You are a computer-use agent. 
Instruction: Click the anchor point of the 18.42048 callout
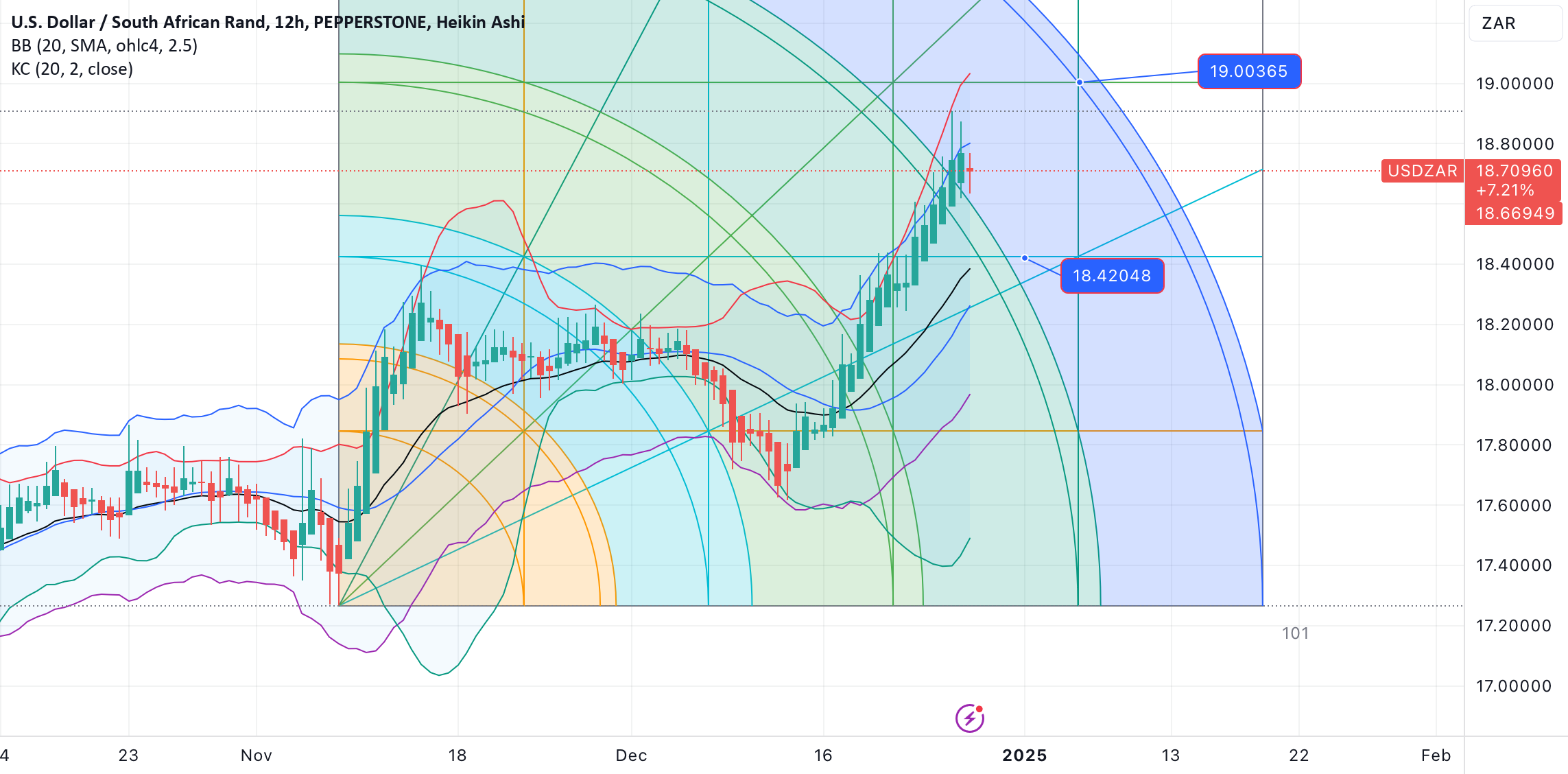[1025, 258]
